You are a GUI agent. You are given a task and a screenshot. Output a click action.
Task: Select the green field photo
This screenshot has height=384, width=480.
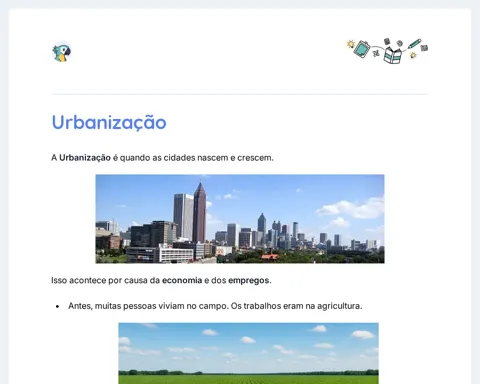point(248,353)
